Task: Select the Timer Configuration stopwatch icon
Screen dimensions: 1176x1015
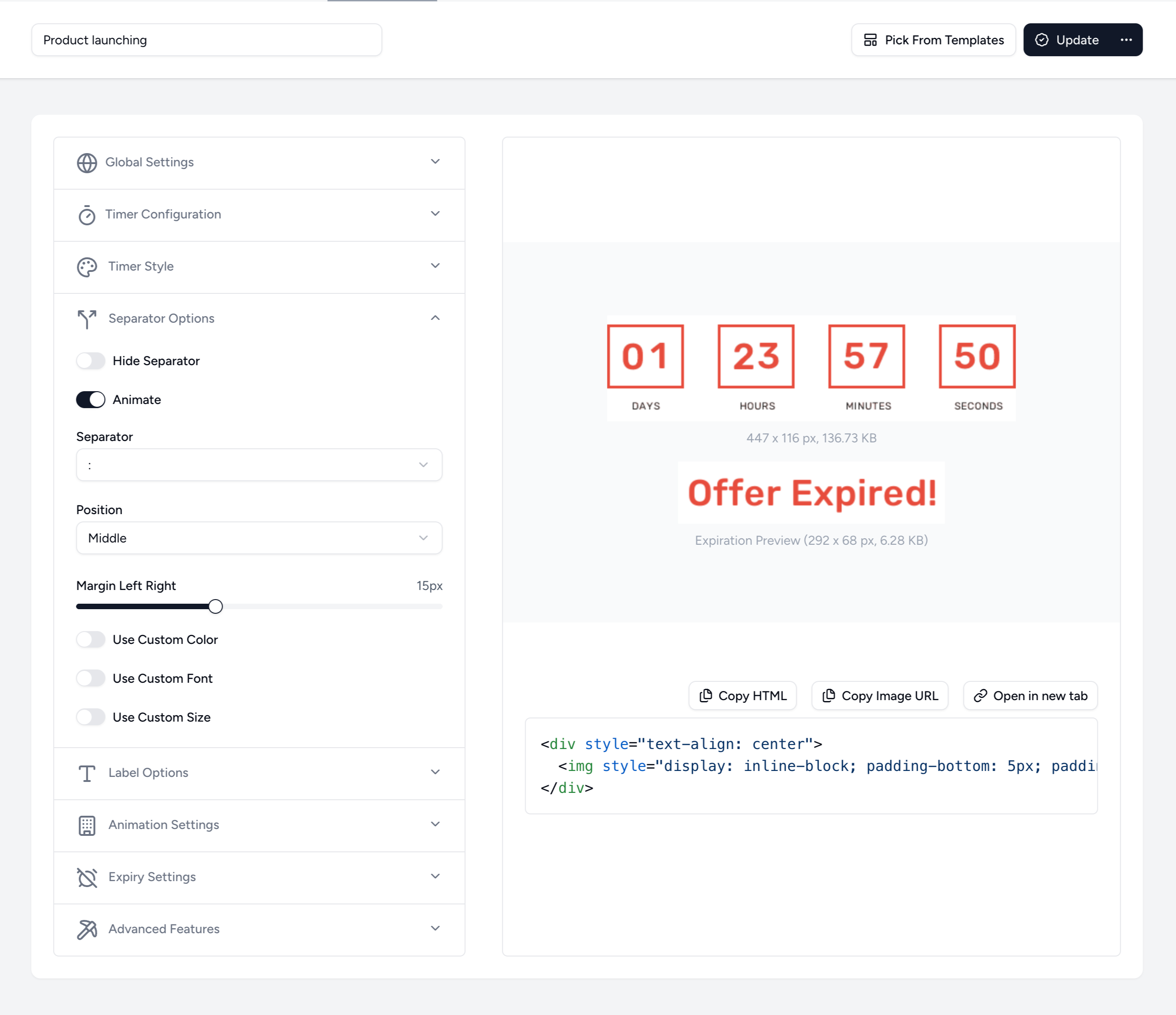Action: pos(86,214)
